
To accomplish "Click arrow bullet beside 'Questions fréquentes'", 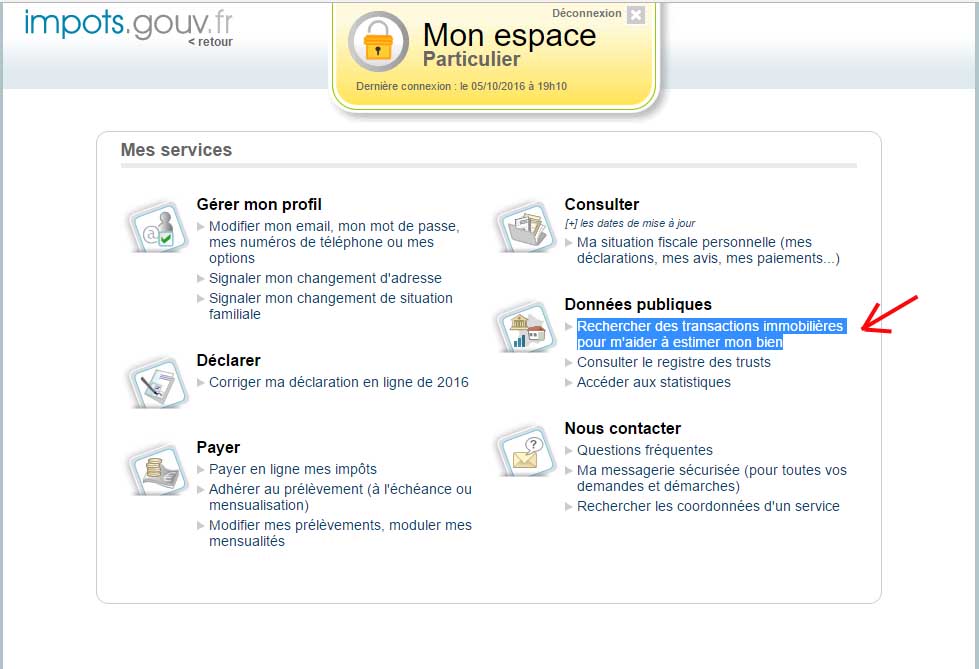I will (569, 450).
